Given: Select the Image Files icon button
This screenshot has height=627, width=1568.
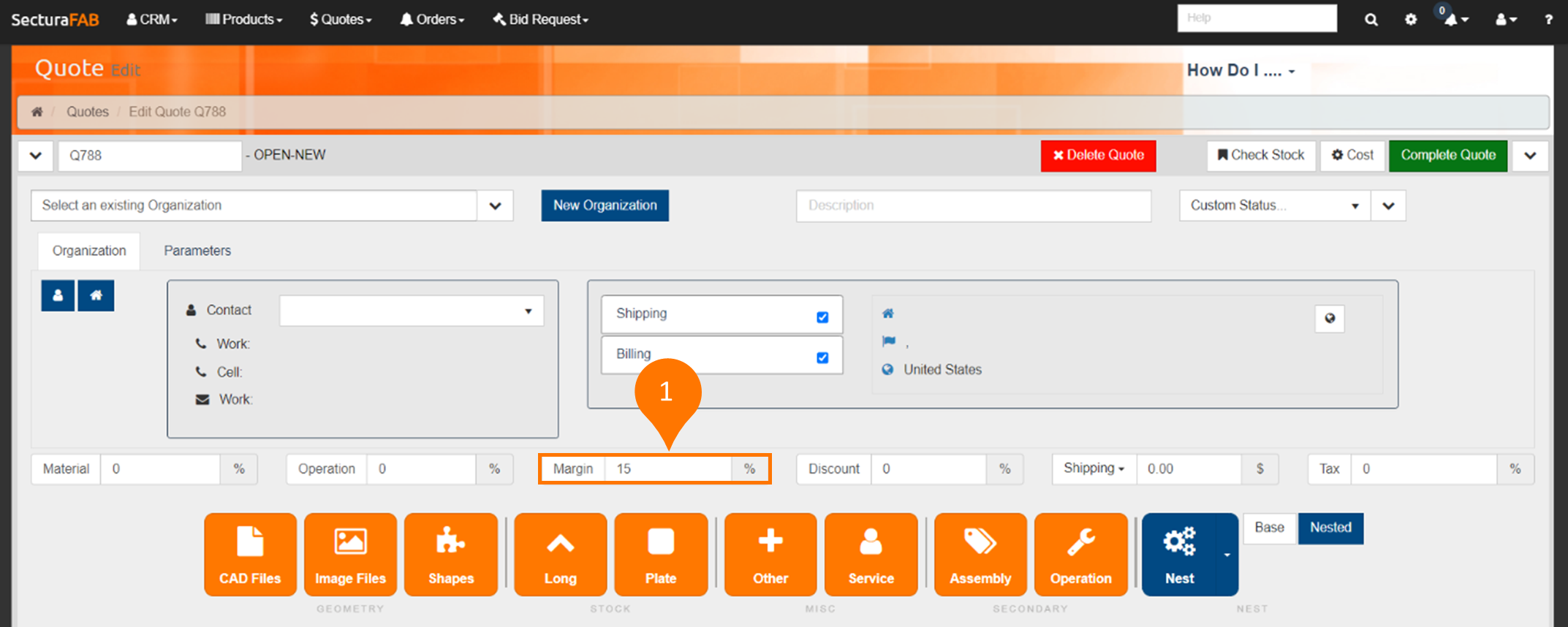Looking at the screenshot, I should (350, 554).
